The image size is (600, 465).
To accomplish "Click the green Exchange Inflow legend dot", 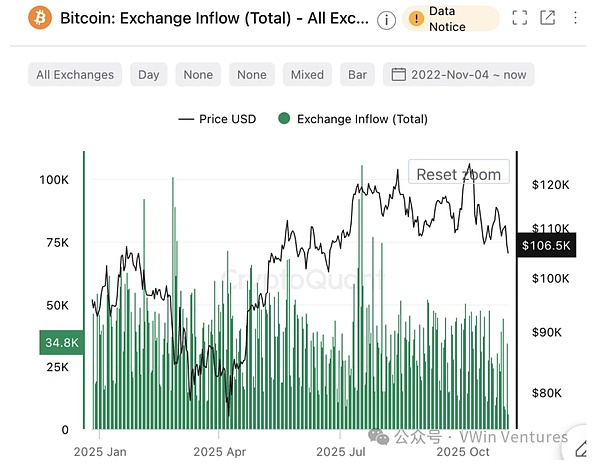I will tap(284, 119).
